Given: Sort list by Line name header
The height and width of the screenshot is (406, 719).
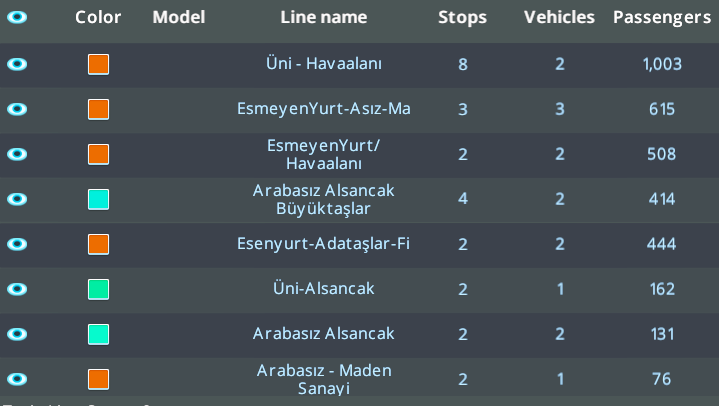Looking at the screenshot, I should click(323, 17).
